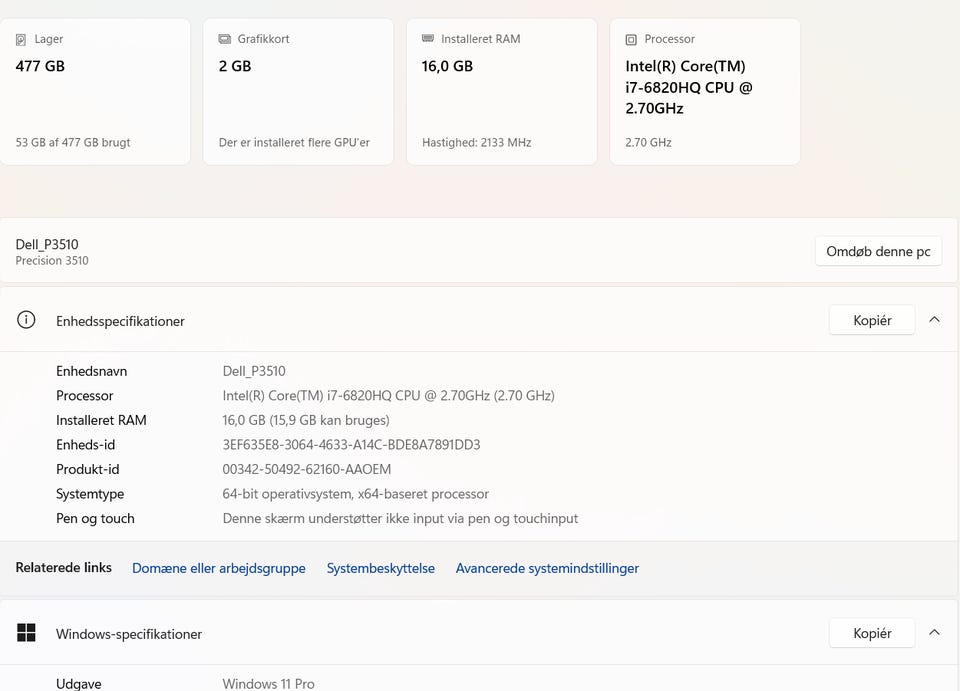Select the Processor i7-6820HQ card
The image size is (960, 691).
(704, 92)
